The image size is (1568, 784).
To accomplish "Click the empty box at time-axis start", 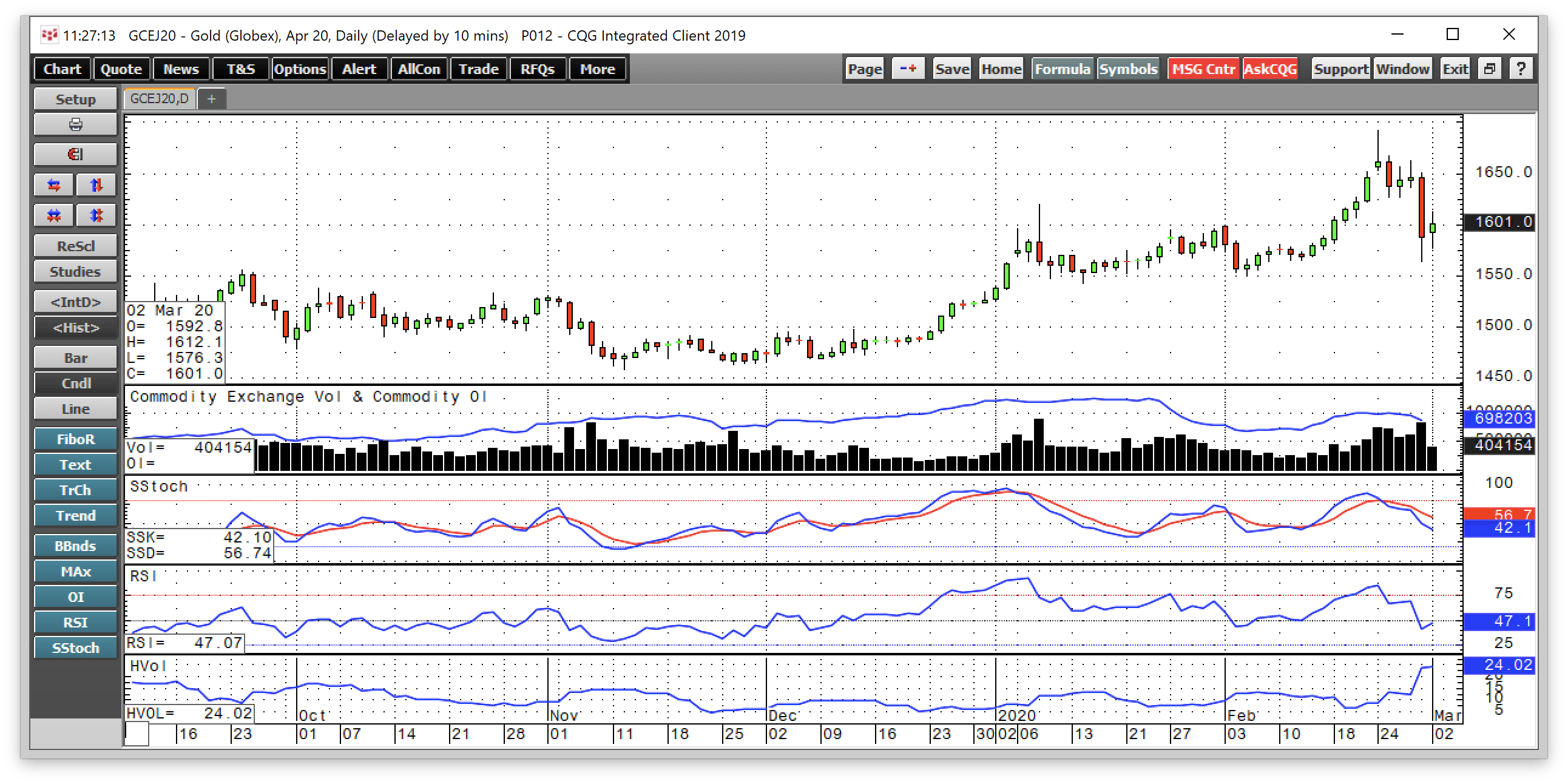I will tap(137, 734).
